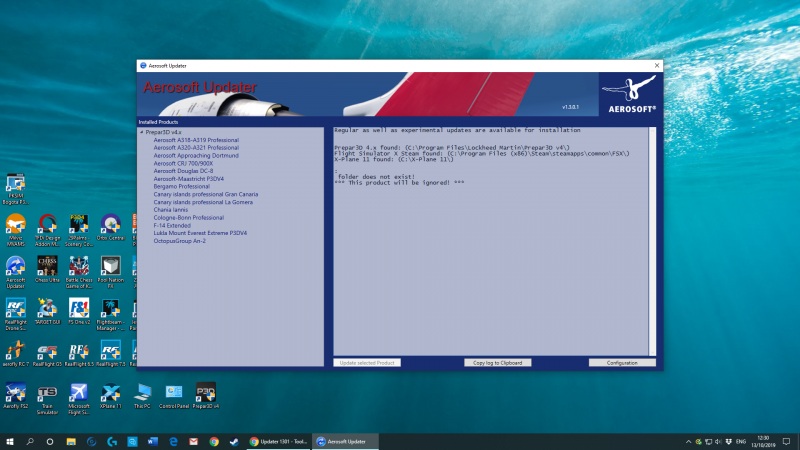Click the Aerosoft logo in banner
This screenshot has height=450, width=800.
click(x=631, y=94)
